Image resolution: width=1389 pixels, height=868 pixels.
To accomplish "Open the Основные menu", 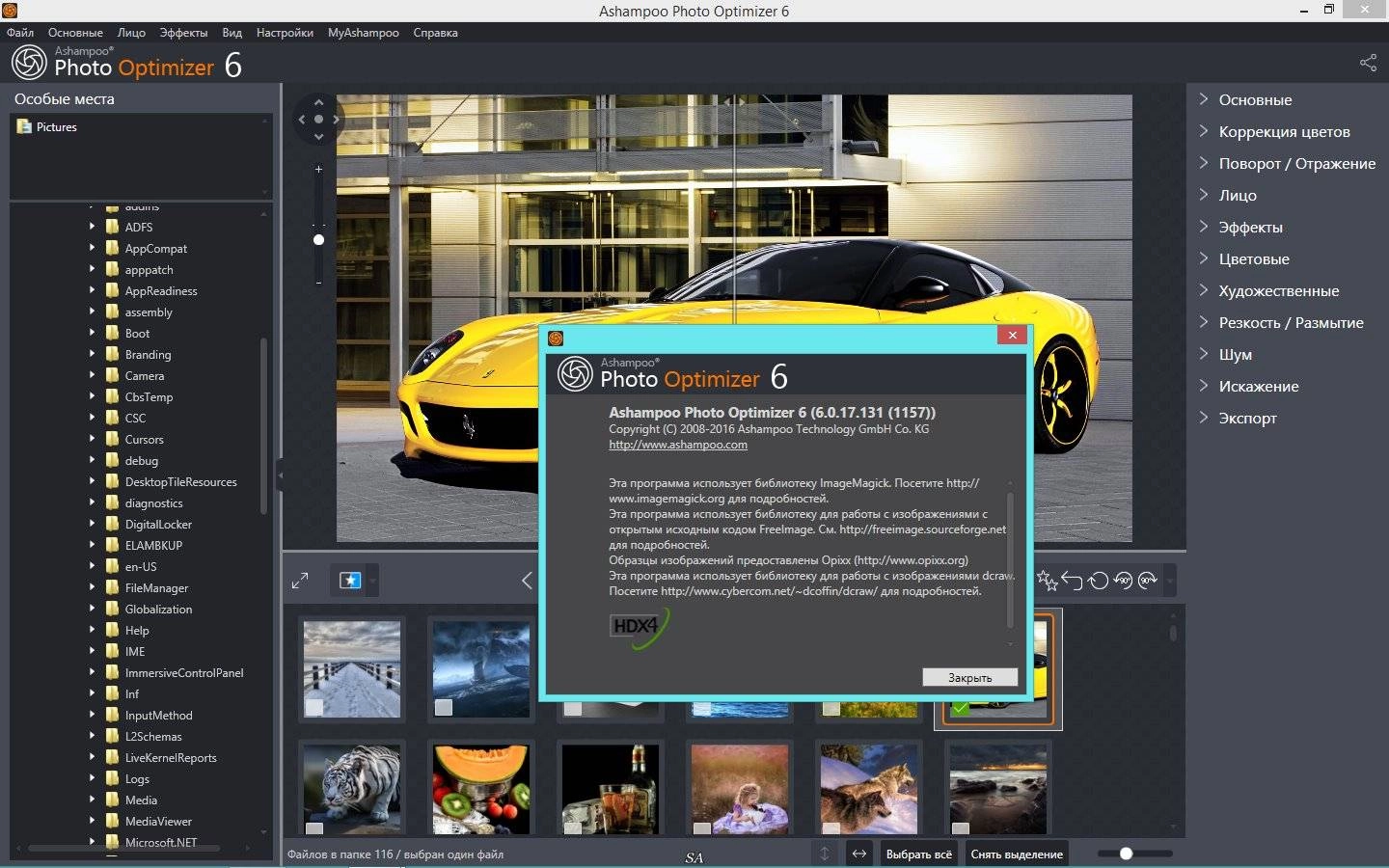I will 75,32.
